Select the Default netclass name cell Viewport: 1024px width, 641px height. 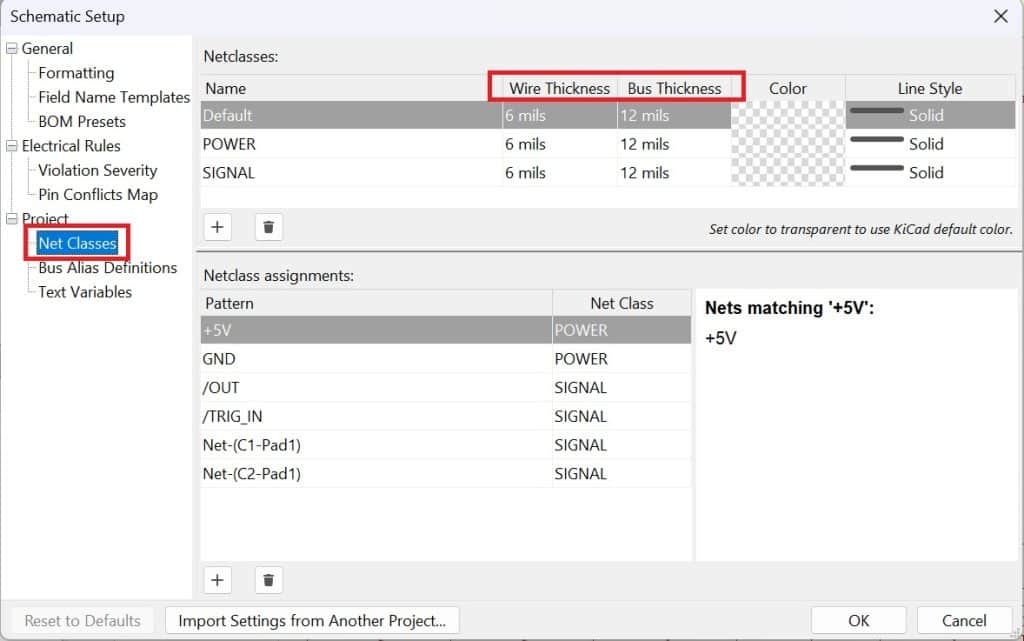351,115
